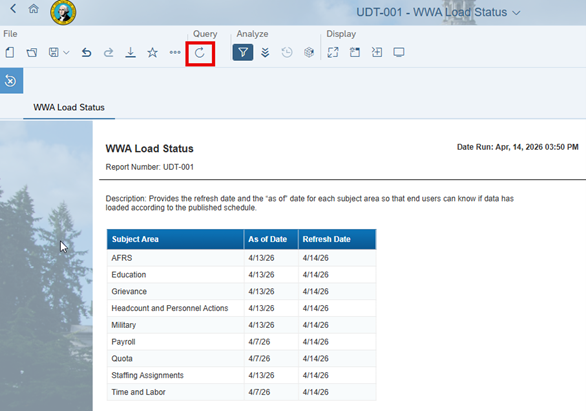
Task: Export the report with the download icon
Action: click(x=130, y=52)
